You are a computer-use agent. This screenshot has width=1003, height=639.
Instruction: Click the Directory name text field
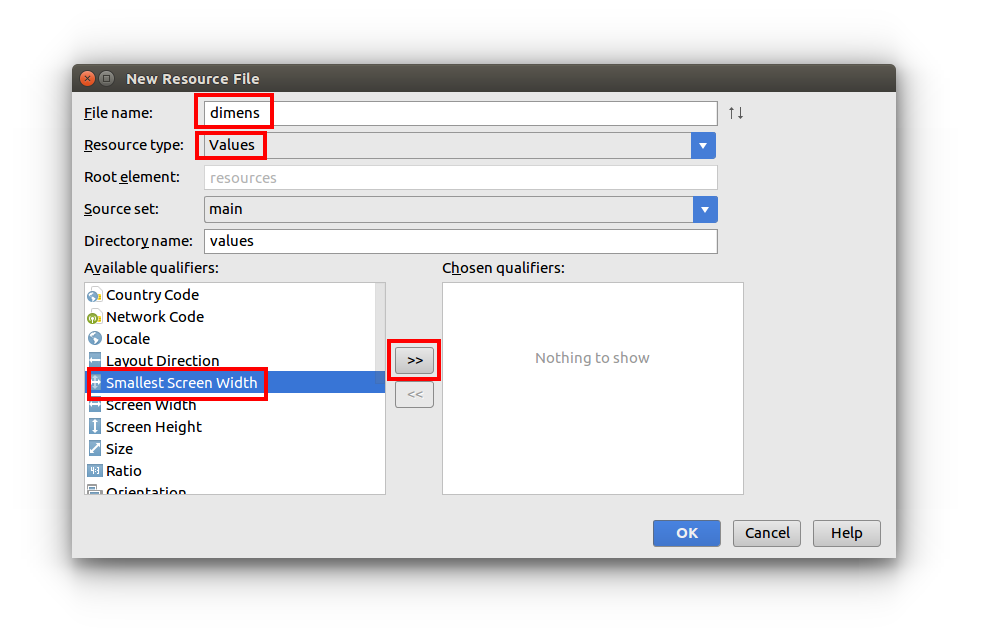(460, 241)
